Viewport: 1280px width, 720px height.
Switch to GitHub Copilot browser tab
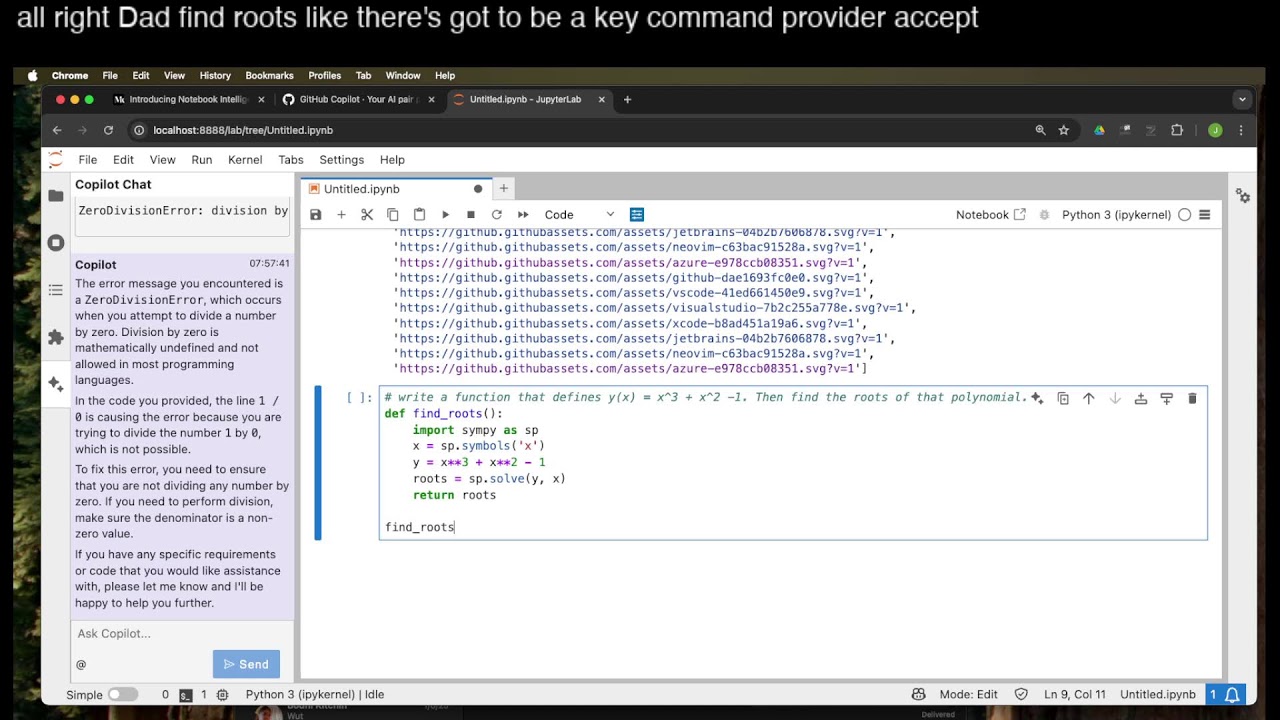(x=358, y=100)
